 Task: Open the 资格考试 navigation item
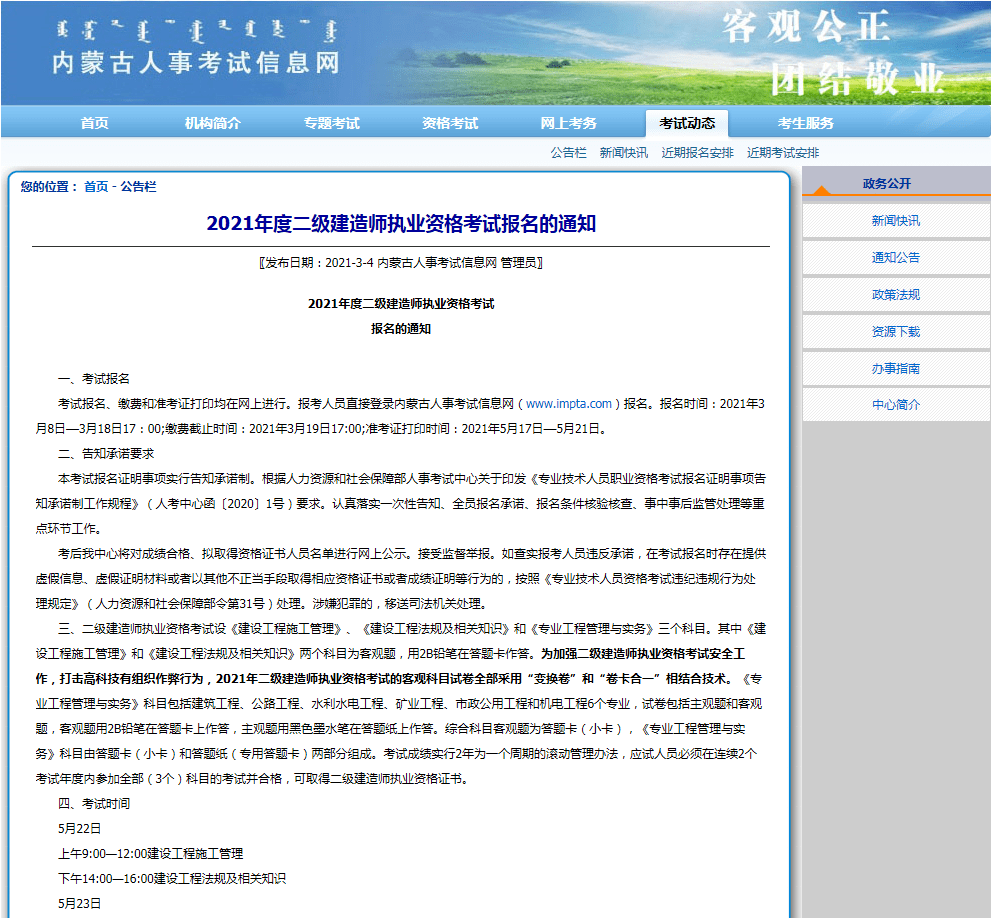point(448,121)
